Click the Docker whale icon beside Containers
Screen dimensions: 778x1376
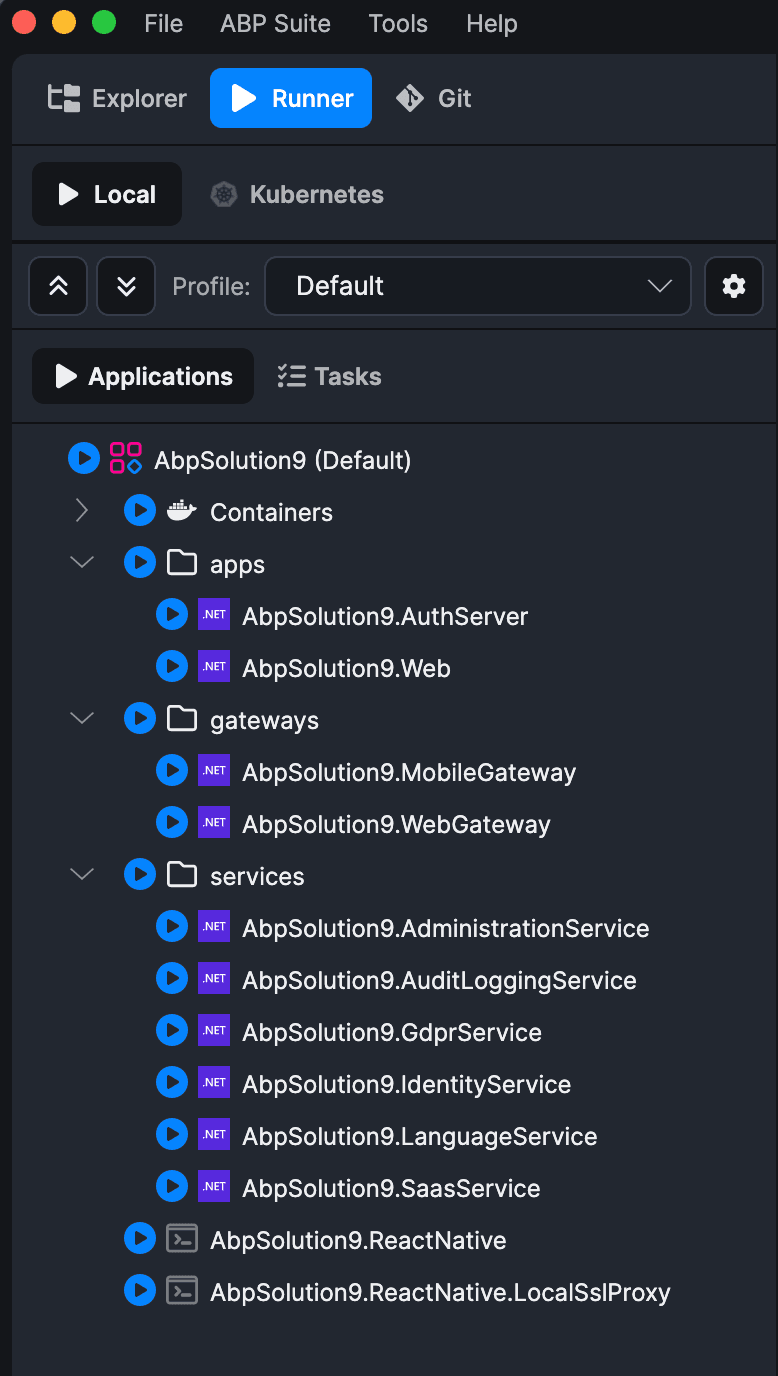pyautogui.click(x=182, y=511)
